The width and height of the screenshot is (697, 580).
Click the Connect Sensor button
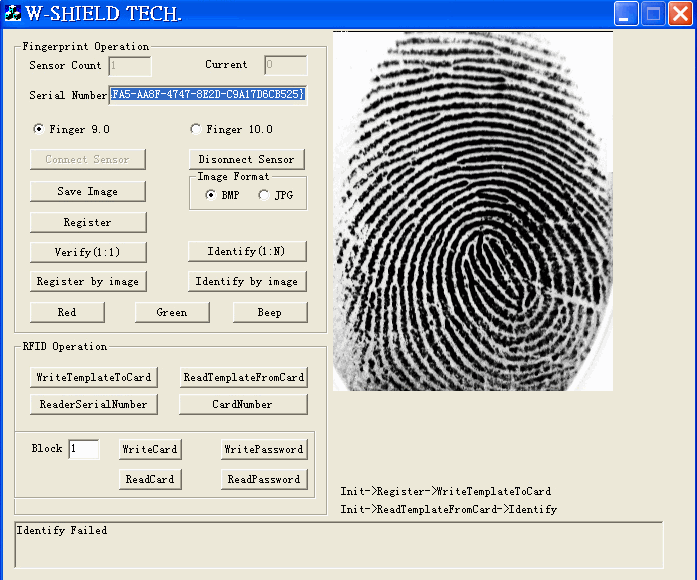click(x=88, y=160)
